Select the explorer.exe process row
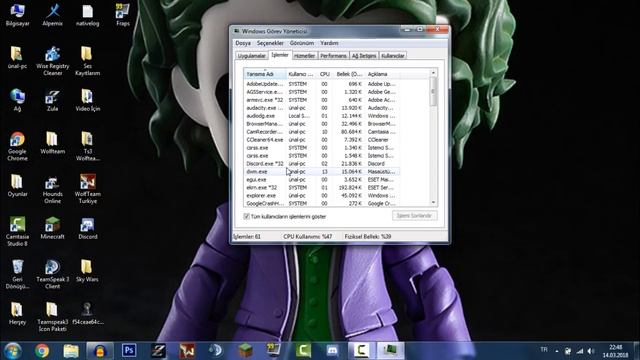 pyautogui.click(x=322, y=196)
